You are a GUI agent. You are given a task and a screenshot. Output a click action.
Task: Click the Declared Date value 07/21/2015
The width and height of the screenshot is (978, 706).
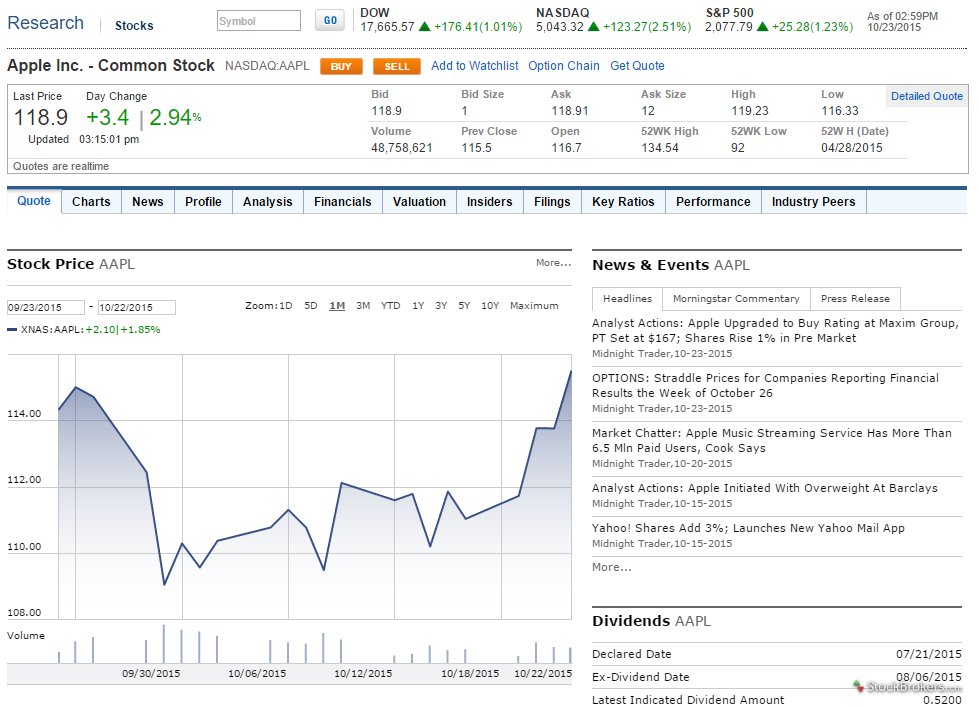pyautogui.click(x=929, y=654)
